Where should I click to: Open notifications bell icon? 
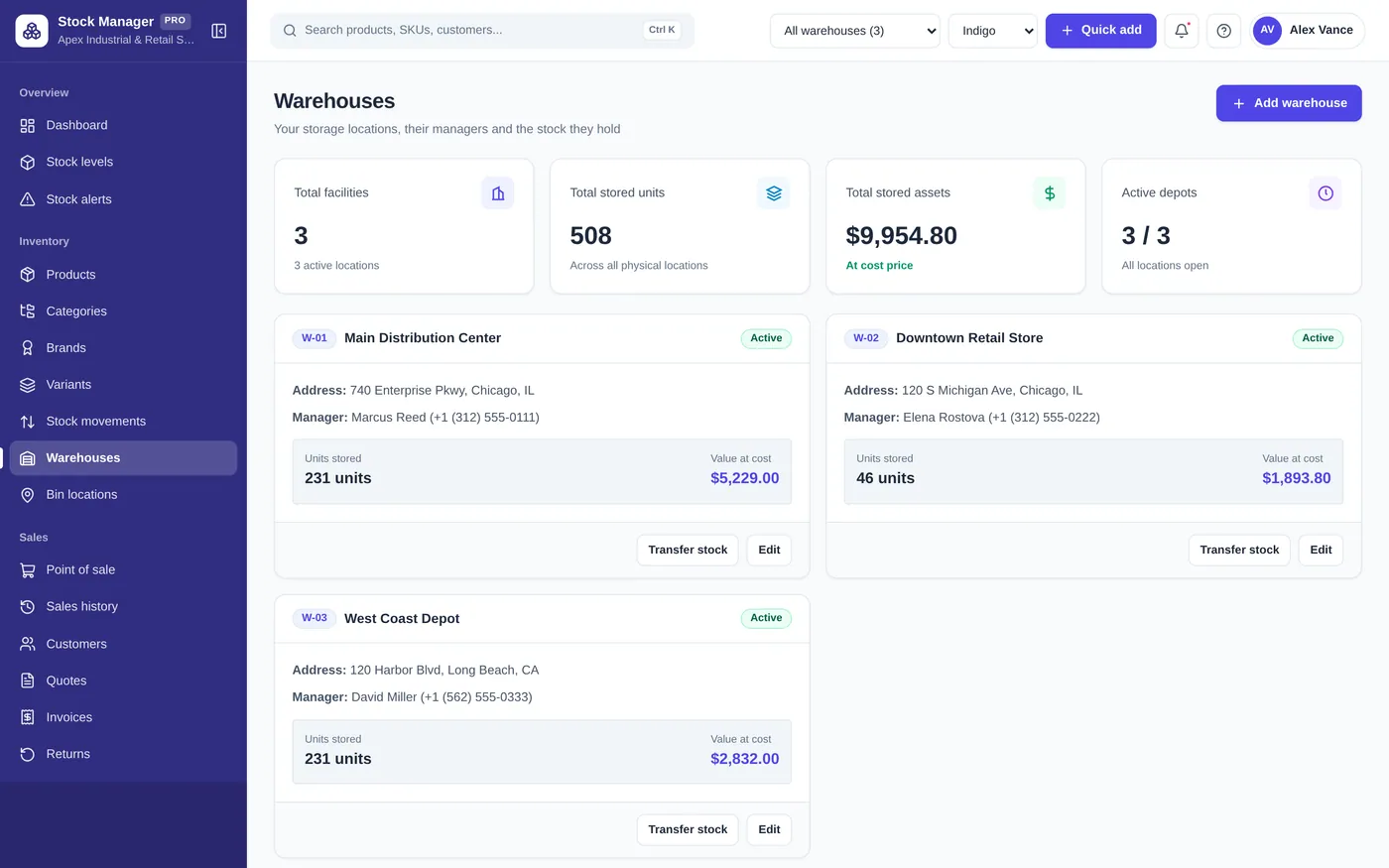coord(1181,31)
